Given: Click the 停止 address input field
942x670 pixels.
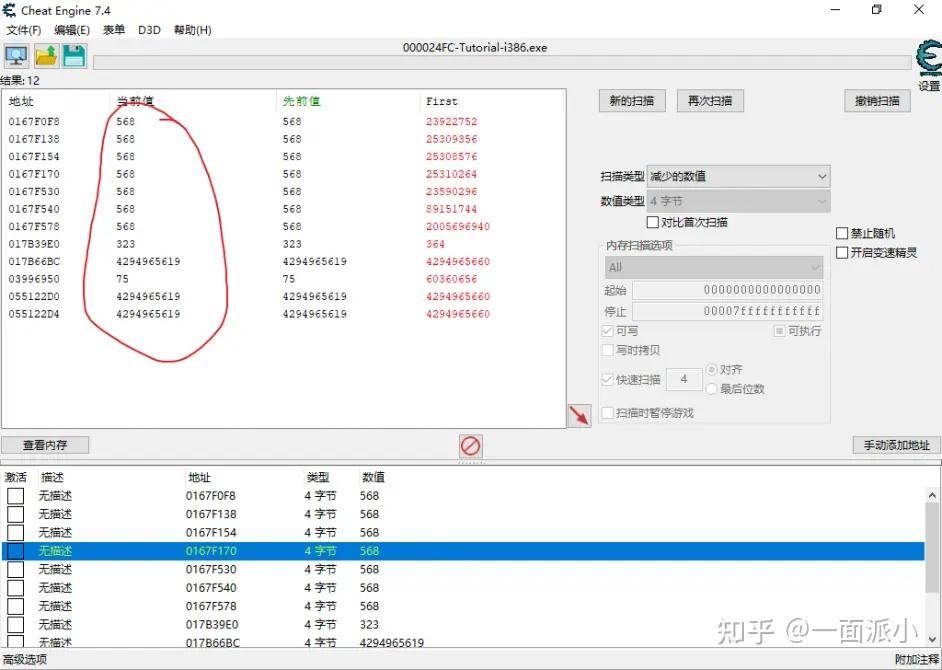Looking at the screenshot, I should coord(728,311).
